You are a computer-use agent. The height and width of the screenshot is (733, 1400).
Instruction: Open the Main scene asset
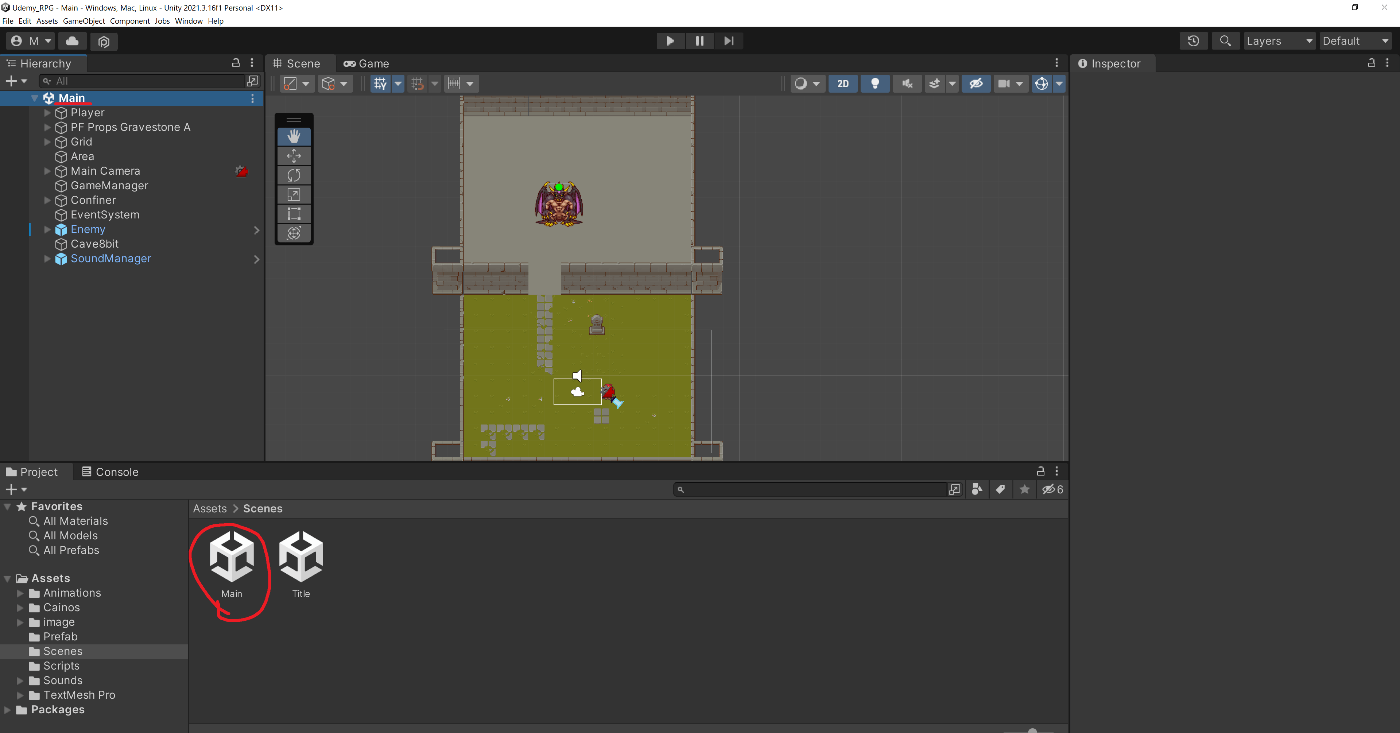pos(232,564)
